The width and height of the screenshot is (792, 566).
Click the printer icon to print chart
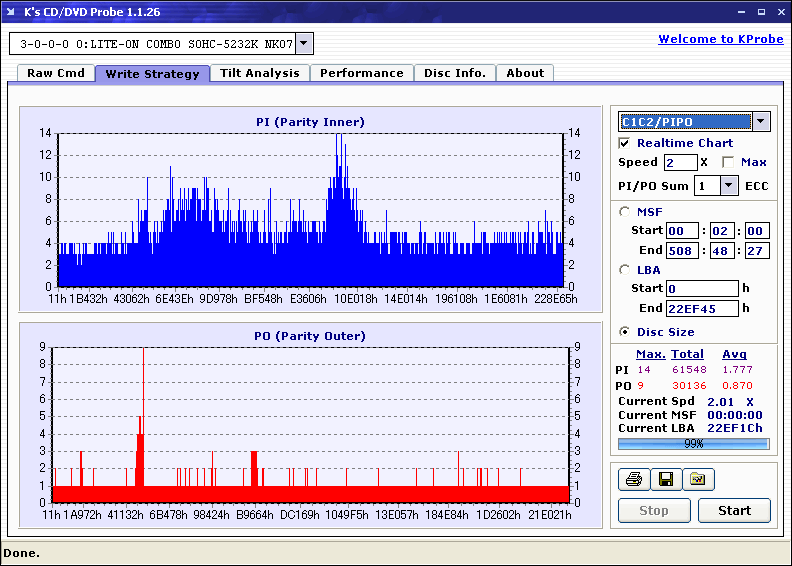[x=633, y=480]
